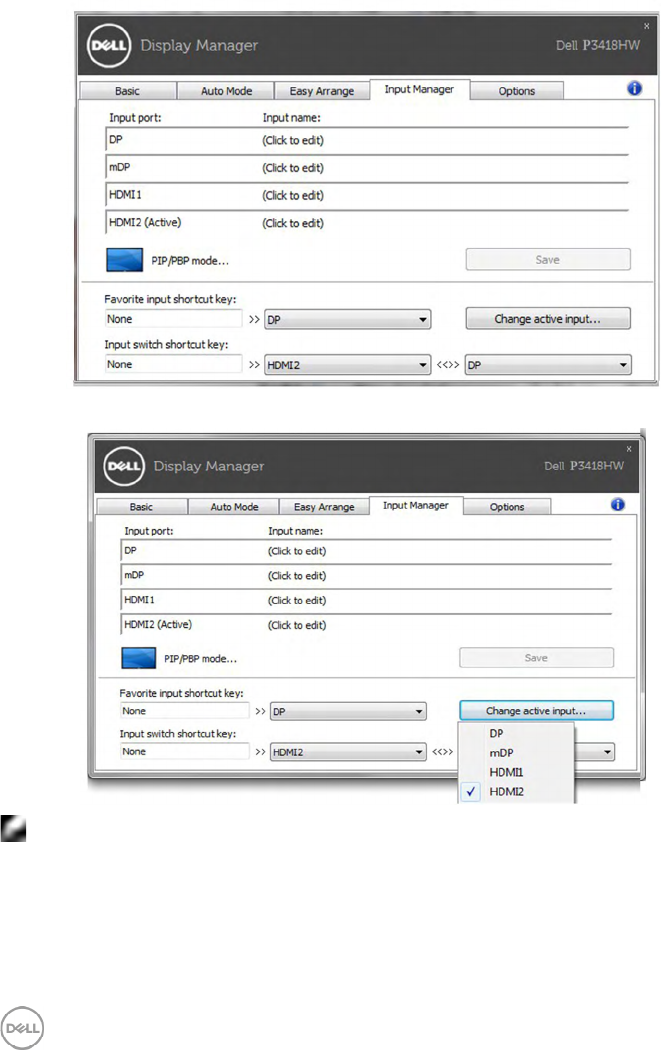Expand HDMI2 input switch dropdown in upper window
Image resolution: width=661 pixels, height=1050 pixels.
348,365
